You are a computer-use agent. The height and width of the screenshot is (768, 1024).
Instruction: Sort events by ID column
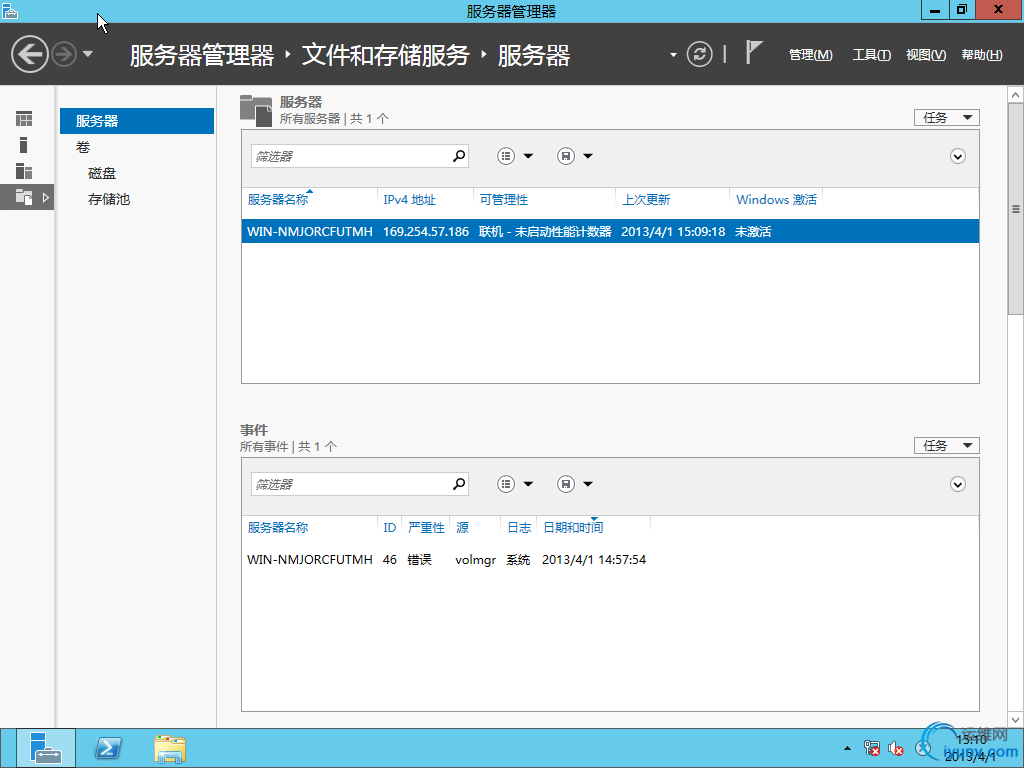tap(390, 527)
